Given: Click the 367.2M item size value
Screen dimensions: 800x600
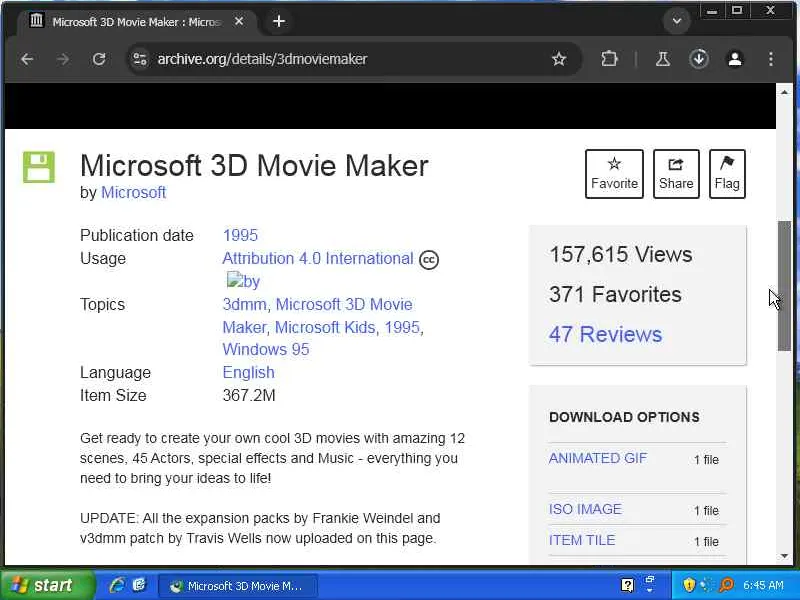Looking at the screenshot, I should 249,395.
